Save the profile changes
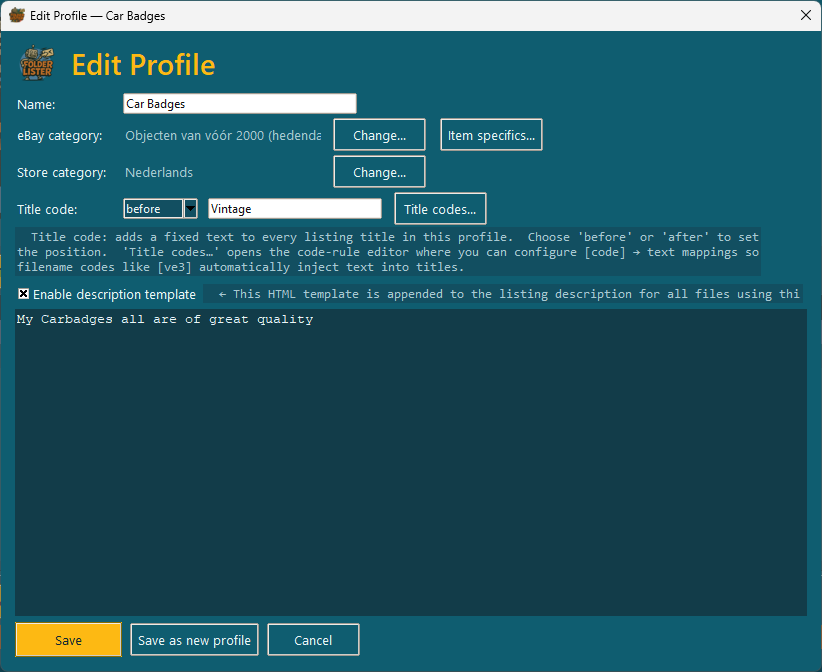This screenshot has height=672, width=822. click(69, 640)
